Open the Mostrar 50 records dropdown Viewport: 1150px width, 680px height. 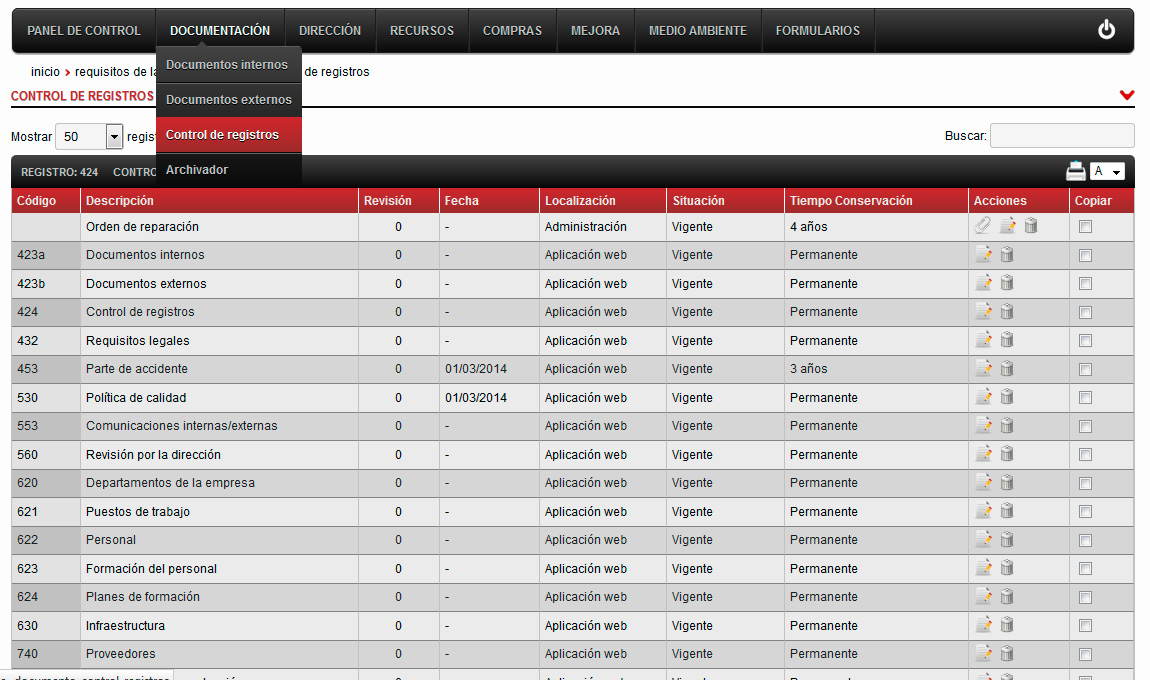(x=89, y=136)
